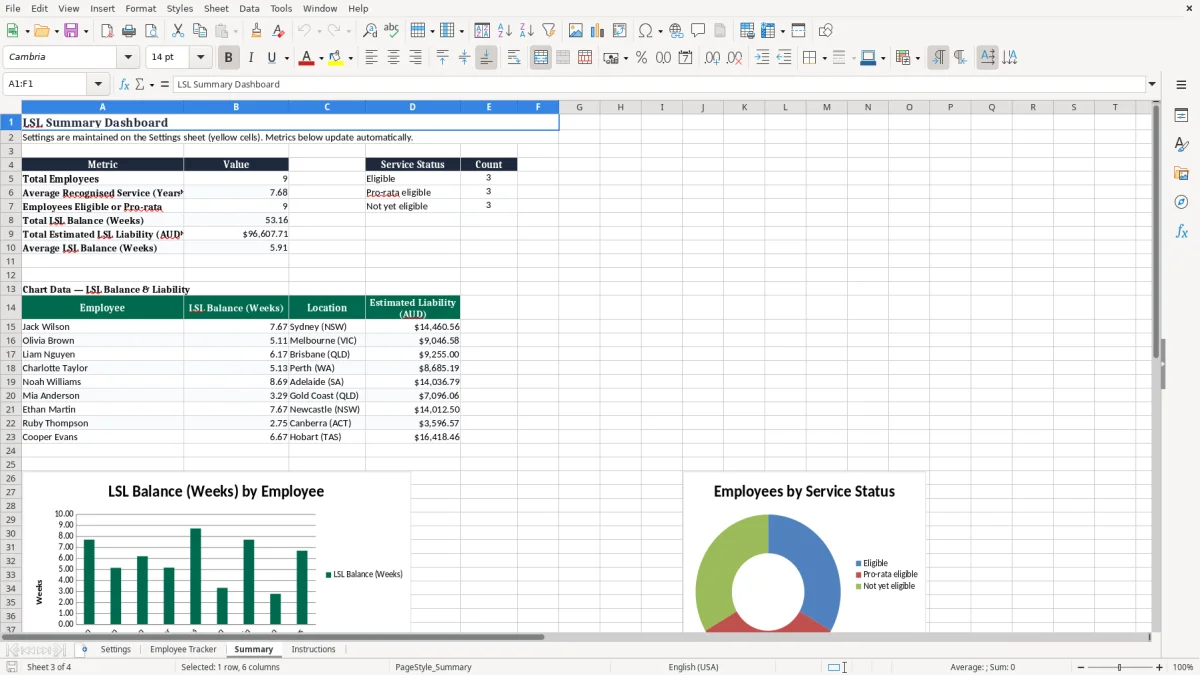Click the Print icon

tap(129, 31)
